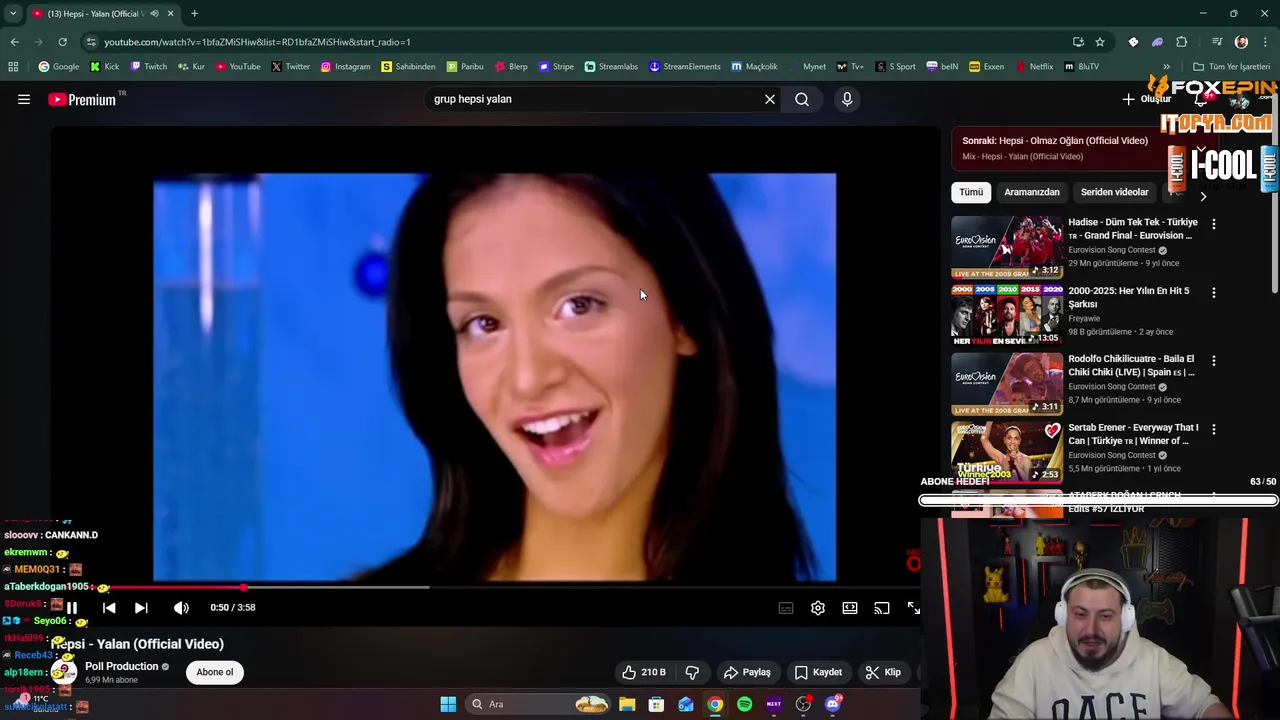
Task: Go to the previous video in the player
Action: 109,608
